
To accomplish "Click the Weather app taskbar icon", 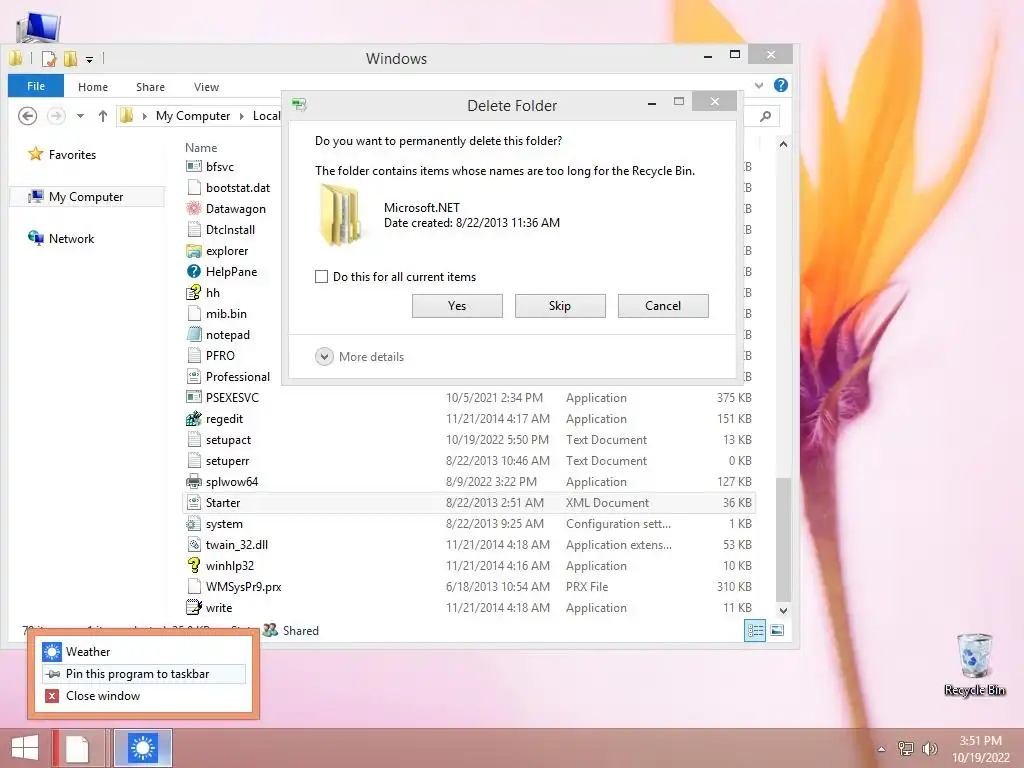I will click(x=143, y=748).
